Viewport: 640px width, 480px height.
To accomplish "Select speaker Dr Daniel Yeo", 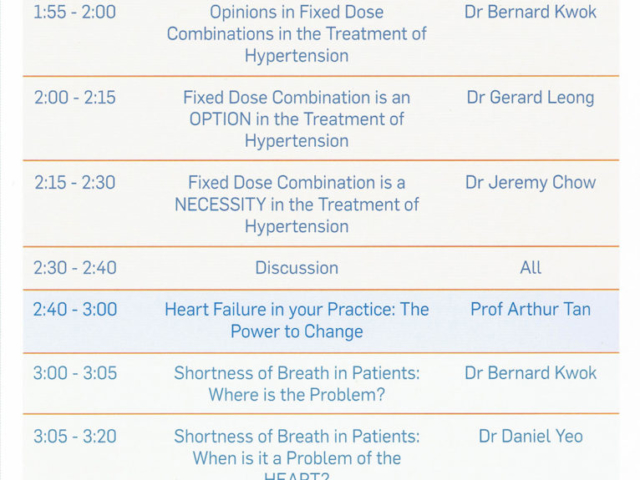I will coord(530,437).
